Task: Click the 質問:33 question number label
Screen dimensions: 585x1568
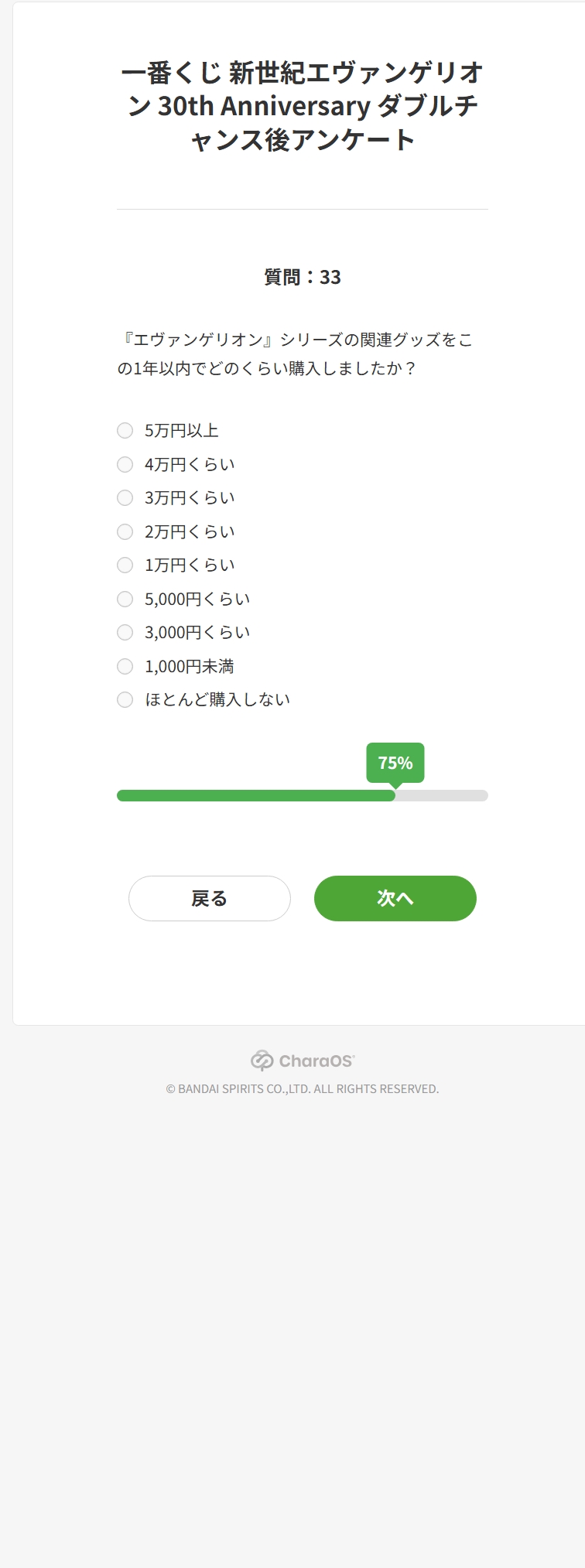Action: pos(303,277)
